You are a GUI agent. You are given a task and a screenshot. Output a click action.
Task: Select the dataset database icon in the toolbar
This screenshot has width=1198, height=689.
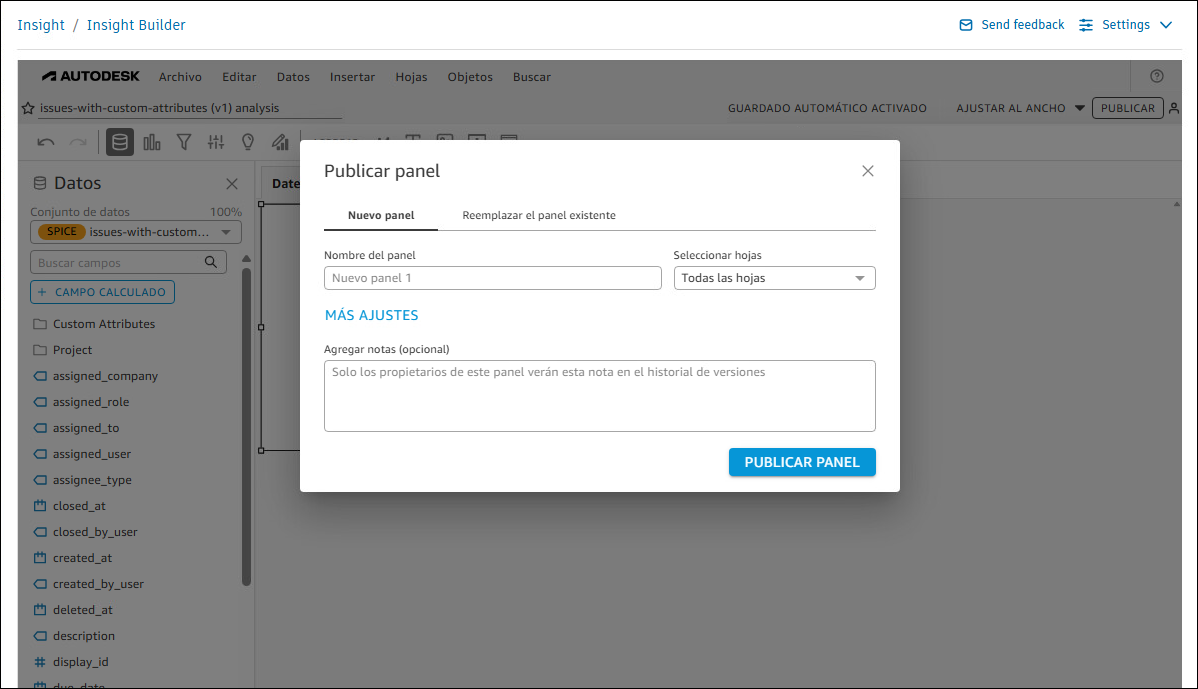tap(119, 141)
